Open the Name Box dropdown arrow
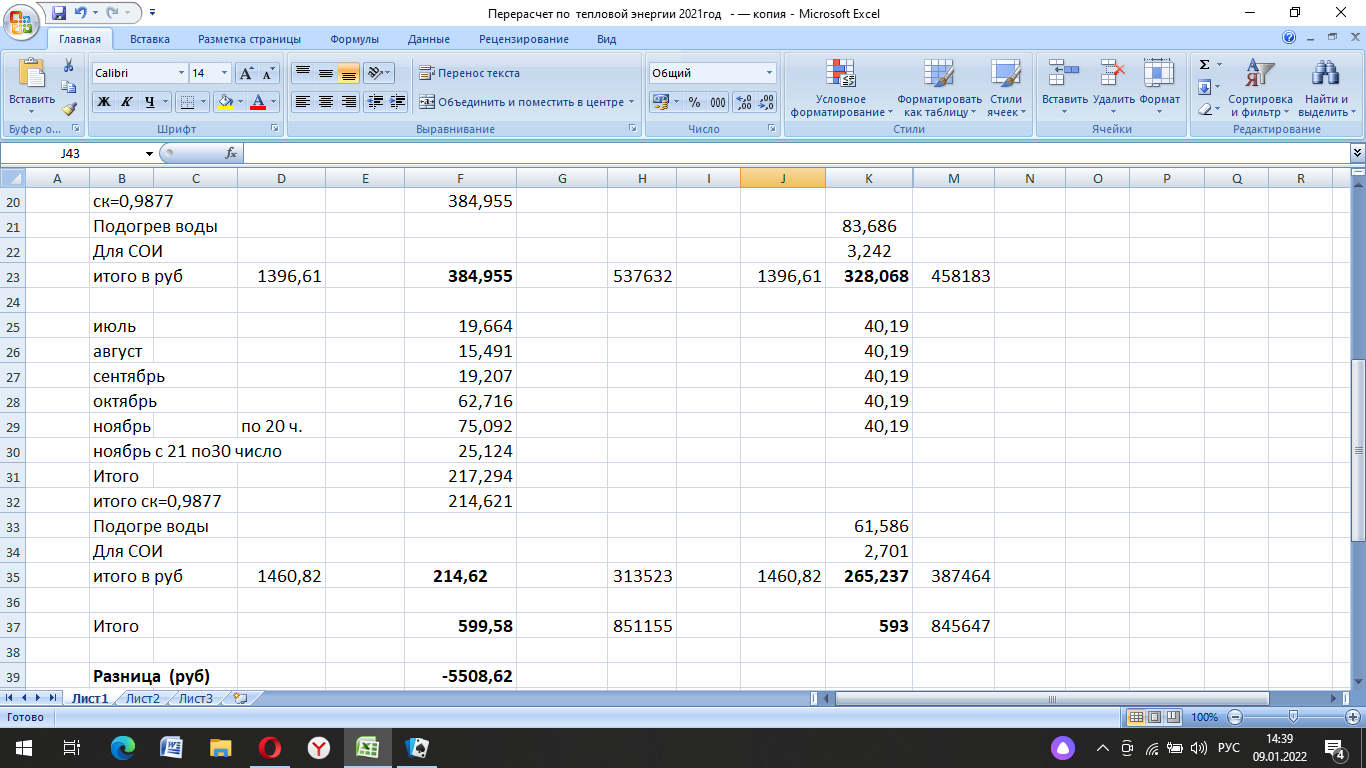 [x=150, y=153]
